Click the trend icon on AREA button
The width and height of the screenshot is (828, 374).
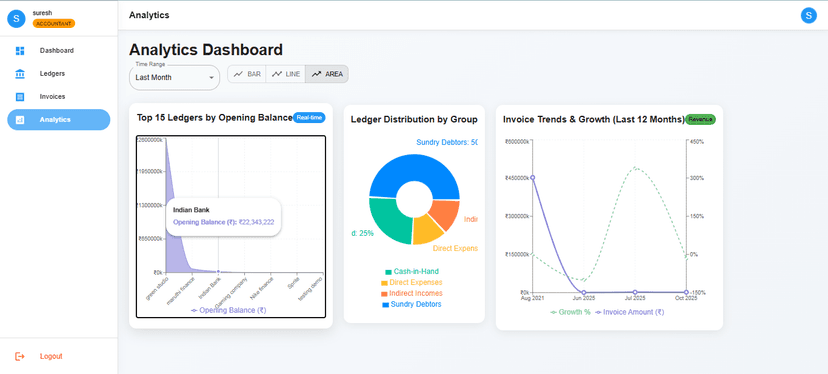(316, 74)
